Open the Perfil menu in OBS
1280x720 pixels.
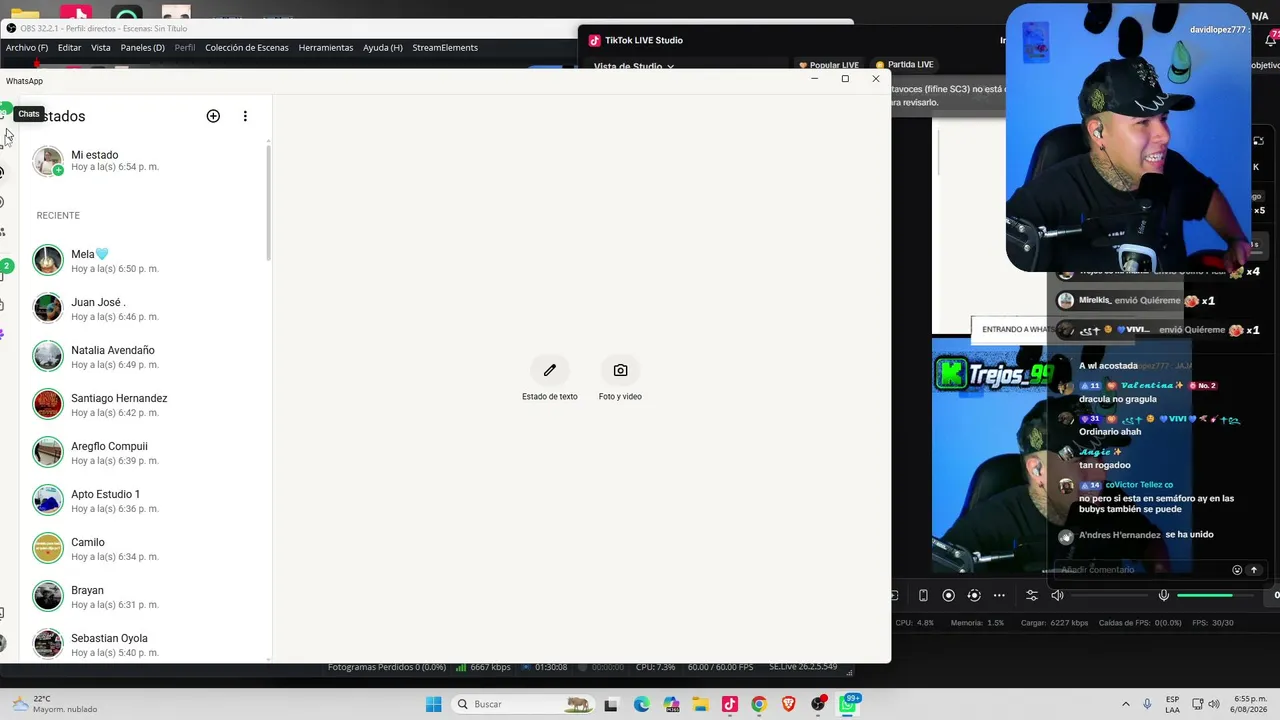click(185, 47)
